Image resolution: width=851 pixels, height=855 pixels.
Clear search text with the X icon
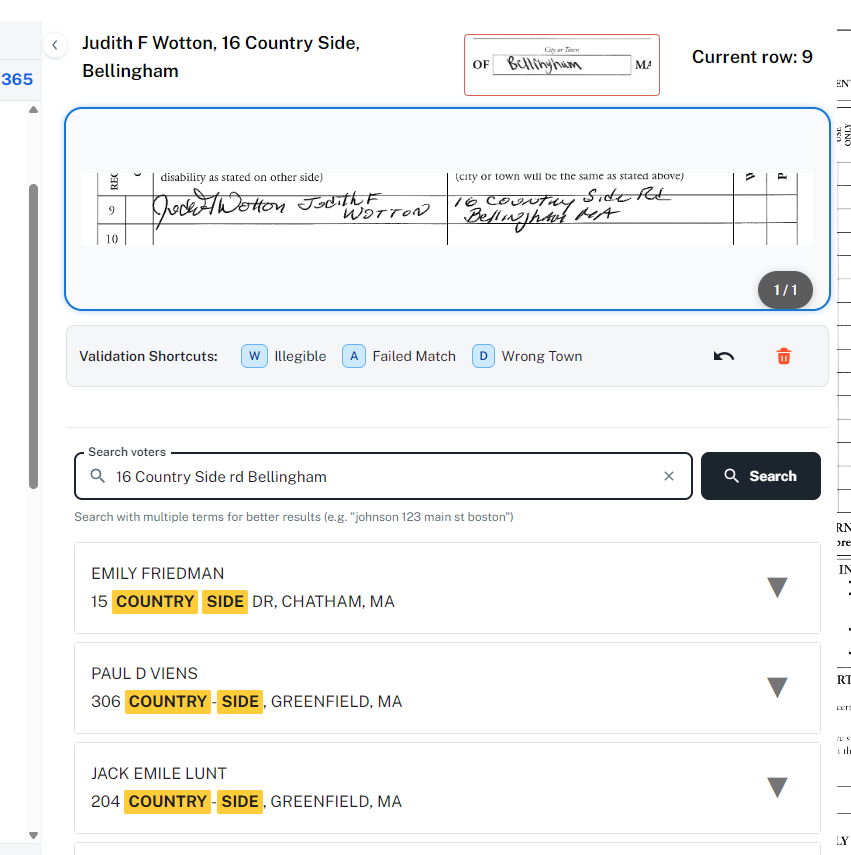pyautogui.click(x=669, y=476)
